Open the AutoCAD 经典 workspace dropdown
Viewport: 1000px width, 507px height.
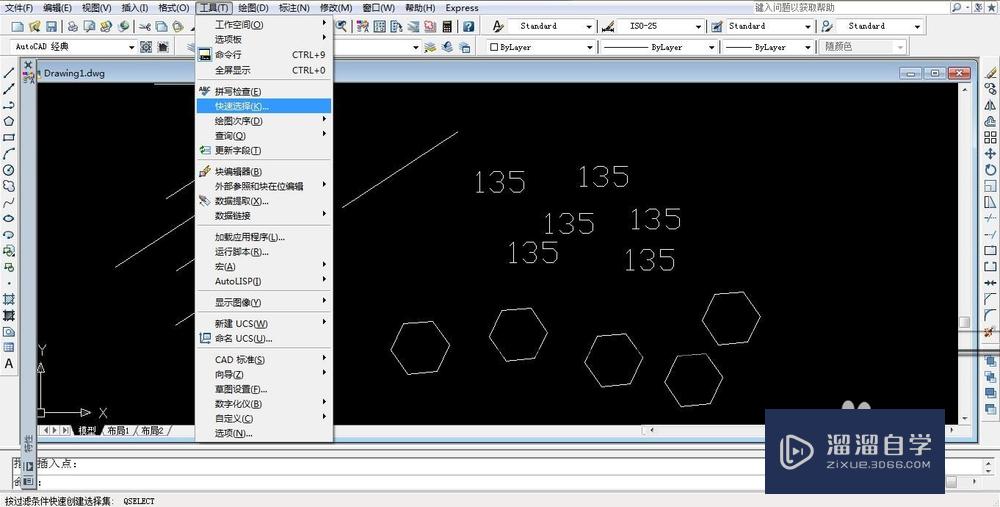[x=132, y=47]
